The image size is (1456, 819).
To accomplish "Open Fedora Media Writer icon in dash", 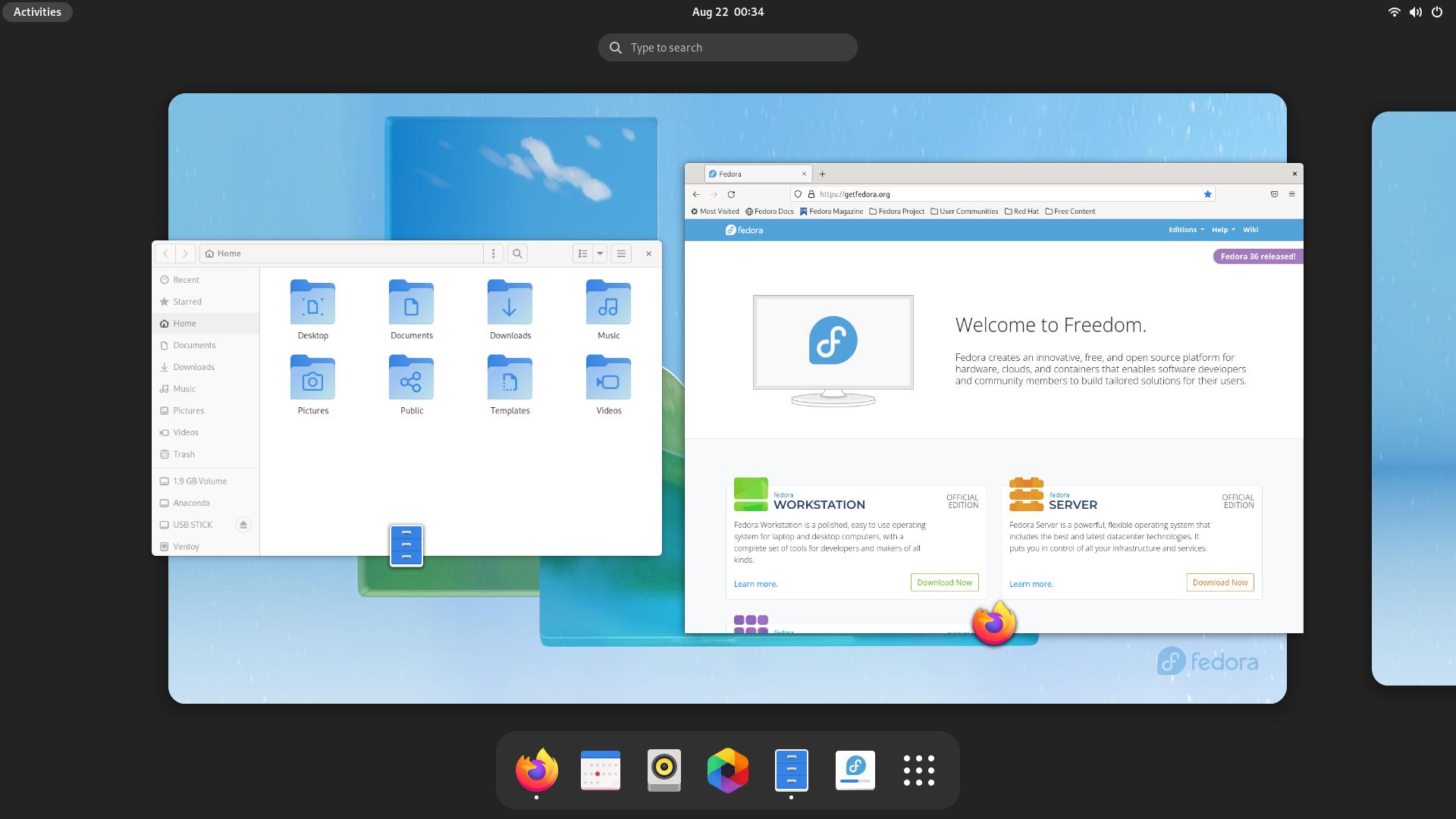I will (x=855, y=770).
